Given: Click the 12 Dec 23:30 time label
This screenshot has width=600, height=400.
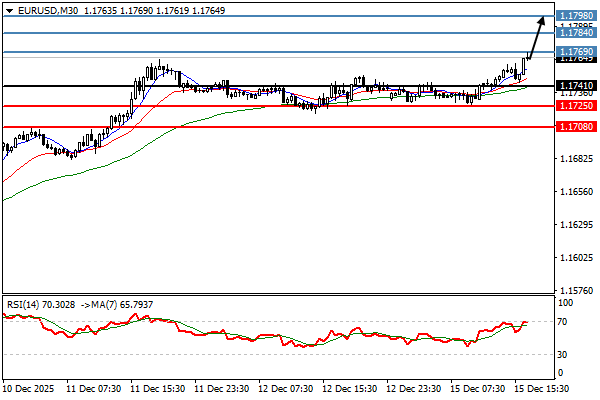Looking at the screenshot, I should 417,388.
